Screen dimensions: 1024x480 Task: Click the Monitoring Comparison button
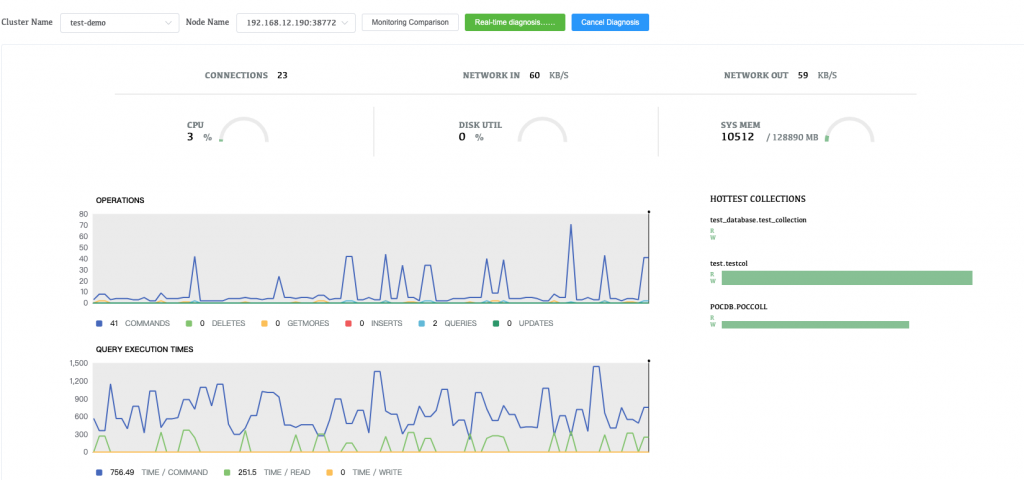410,22
